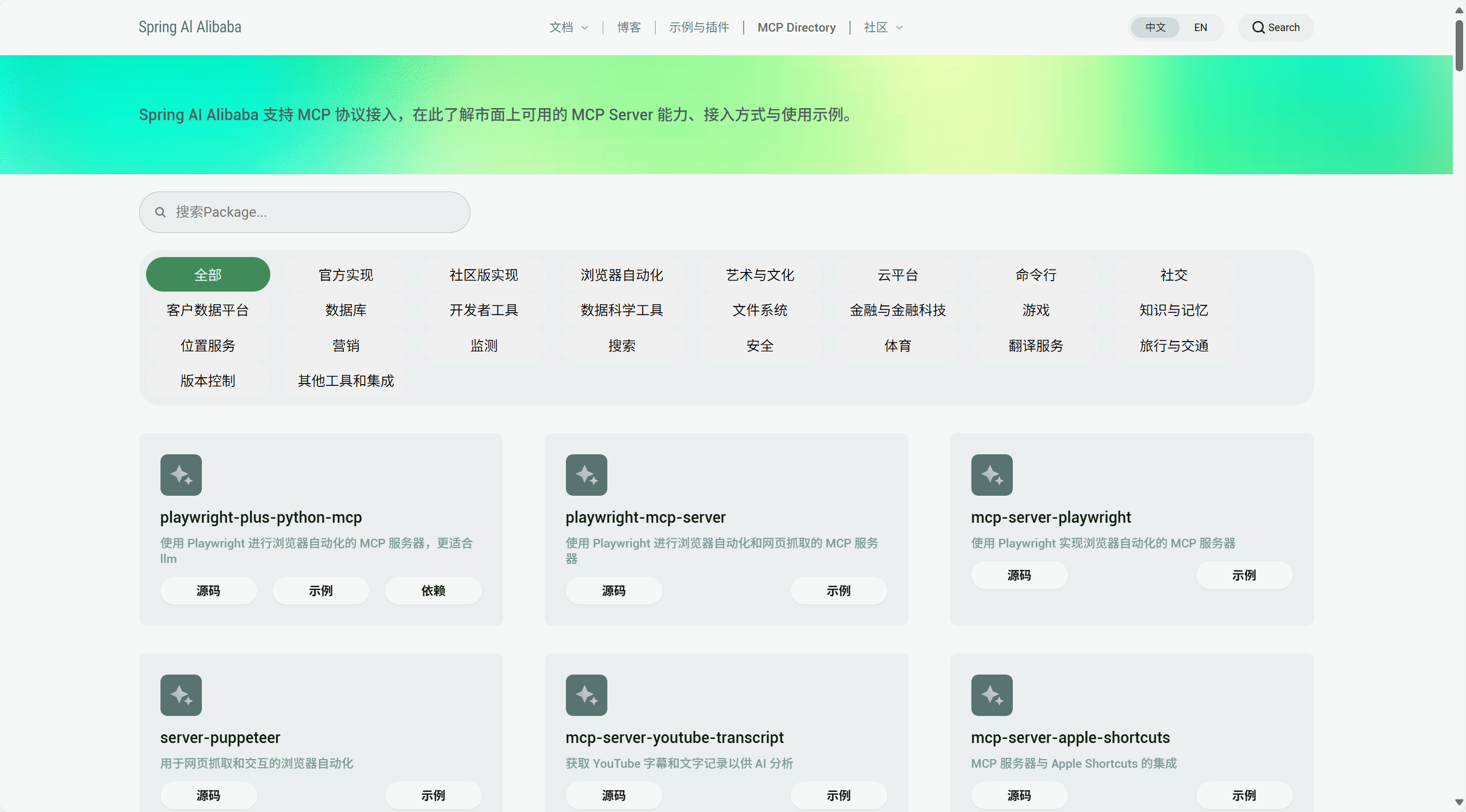The width and height of the screenshot is (1466, 812).
Task: Choose the 文件系统 category
Action: 760,311
